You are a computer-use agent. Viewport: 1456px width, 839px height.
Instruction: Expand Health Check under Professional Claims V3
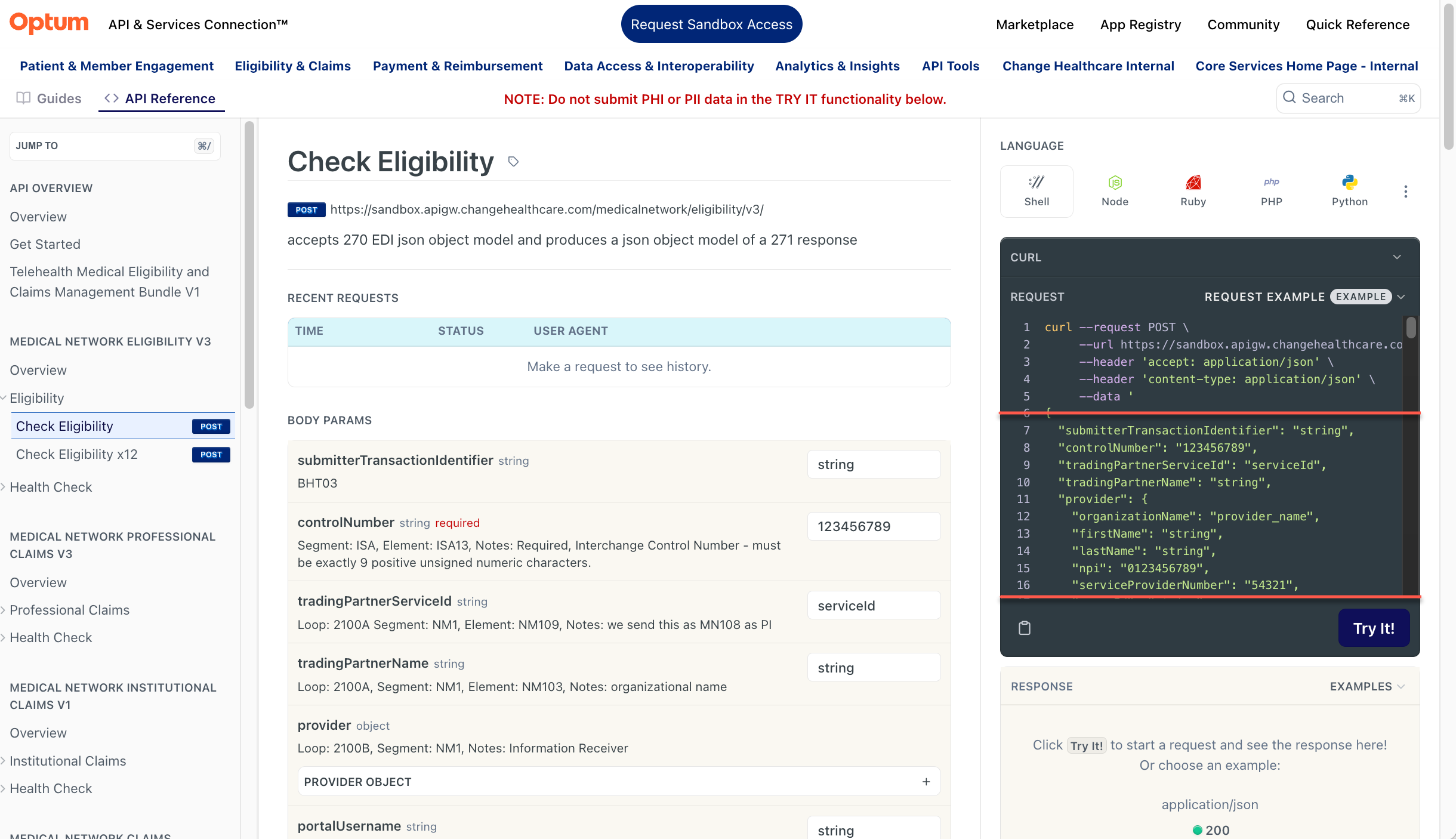[4, 637]
